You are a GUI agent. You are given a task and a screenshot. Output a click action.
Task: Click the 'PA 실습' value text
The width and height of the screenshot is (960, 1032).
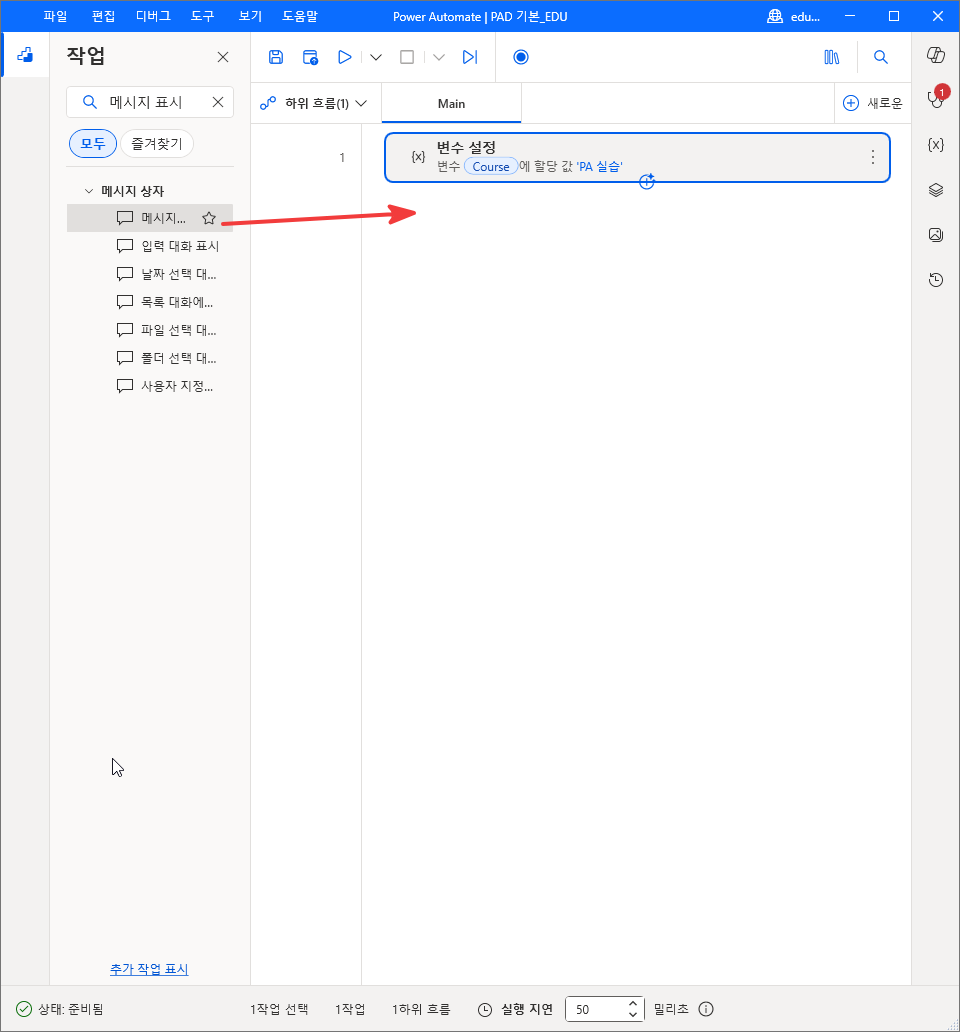(x=599, y=167)
